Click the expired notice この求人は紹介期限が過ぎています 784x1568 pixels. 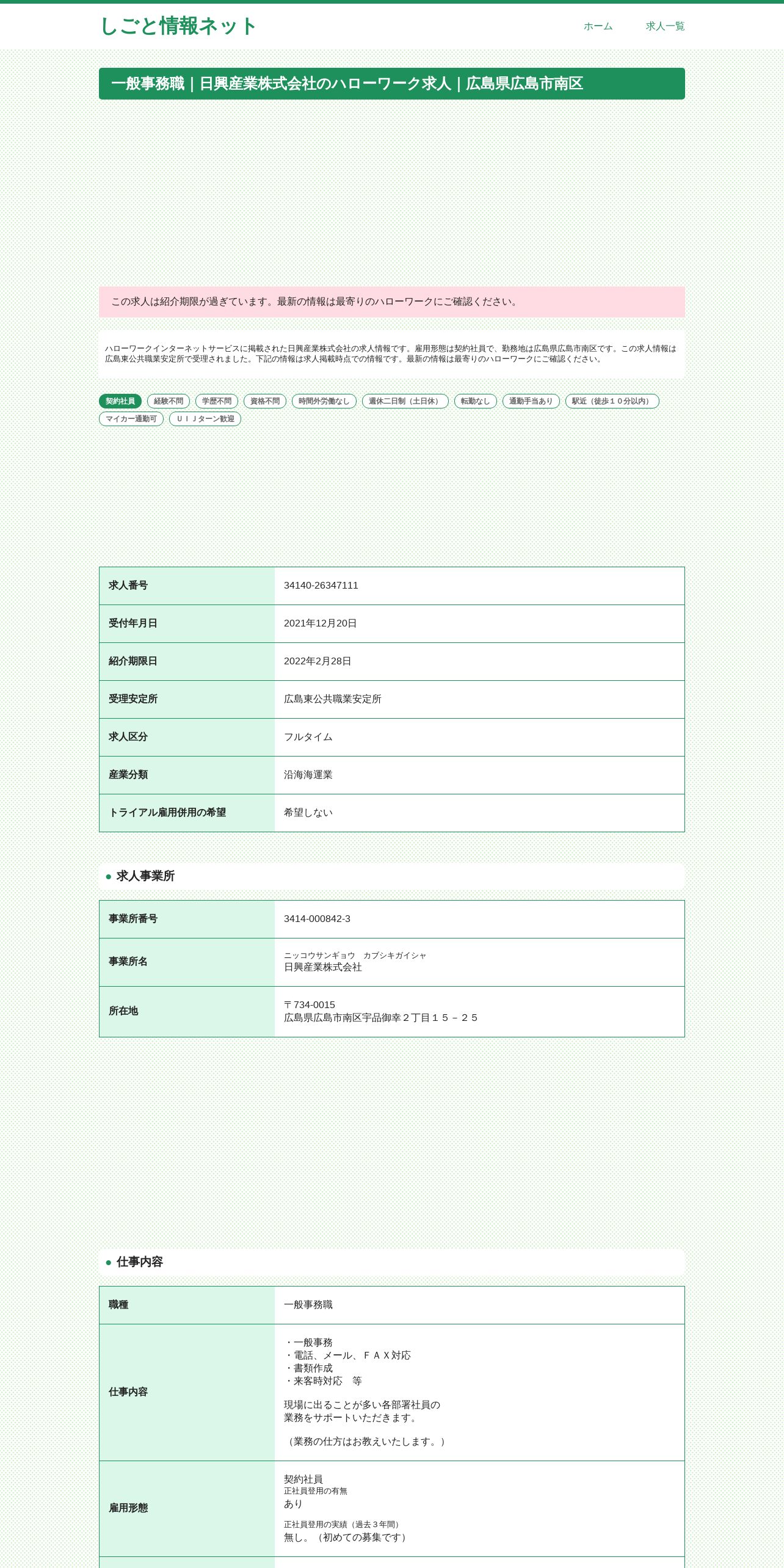pos(392,302)
